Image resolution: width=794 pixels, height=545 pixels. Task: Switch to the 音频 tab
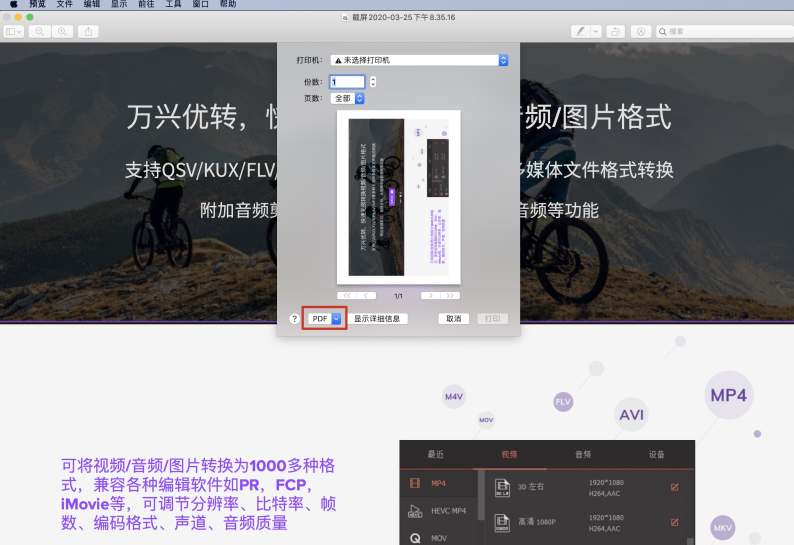point(583,454)
